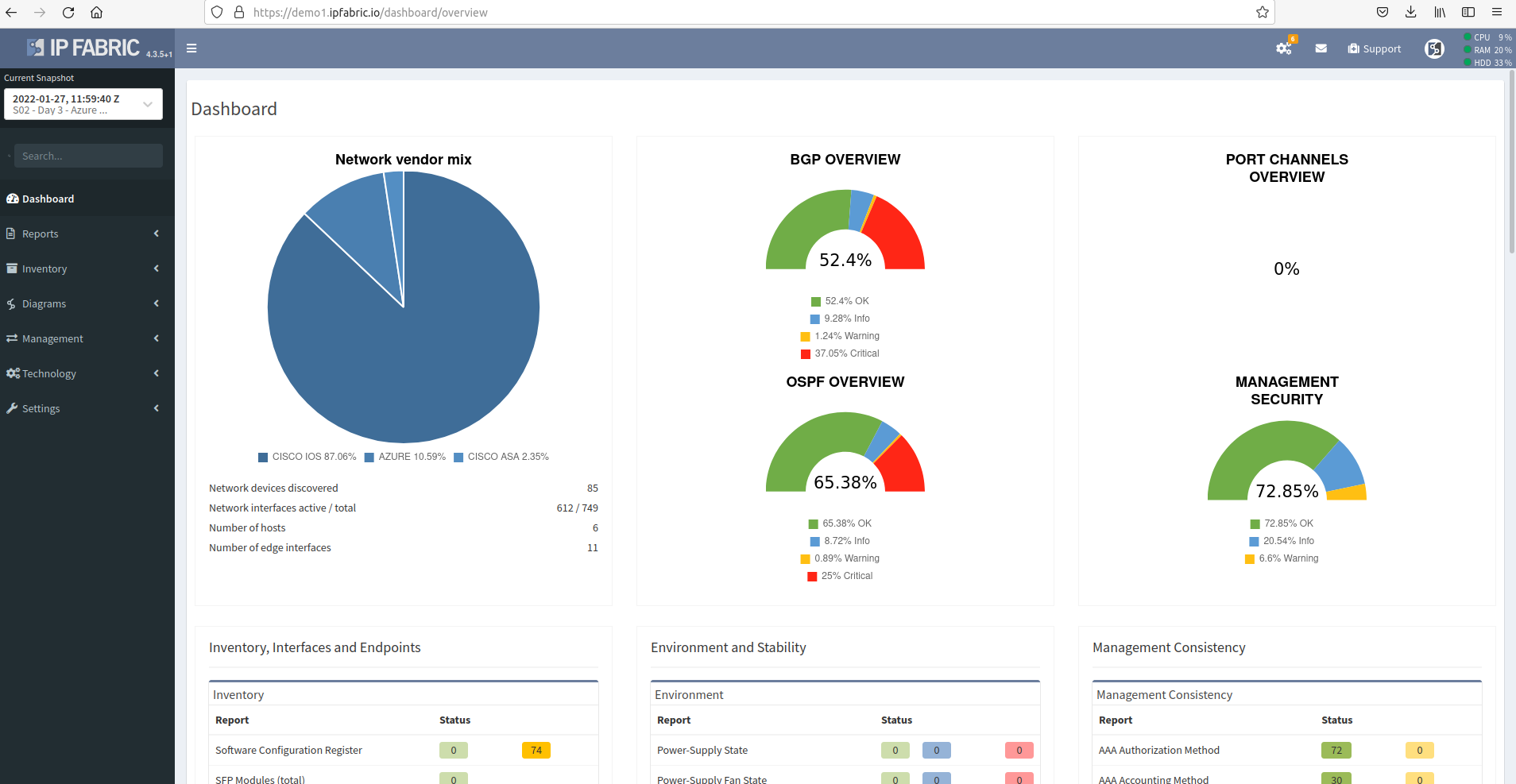Open the jobs/settings gears notification icon
Viewport: 1516px width, 784px height.
tap(1285, 48)
